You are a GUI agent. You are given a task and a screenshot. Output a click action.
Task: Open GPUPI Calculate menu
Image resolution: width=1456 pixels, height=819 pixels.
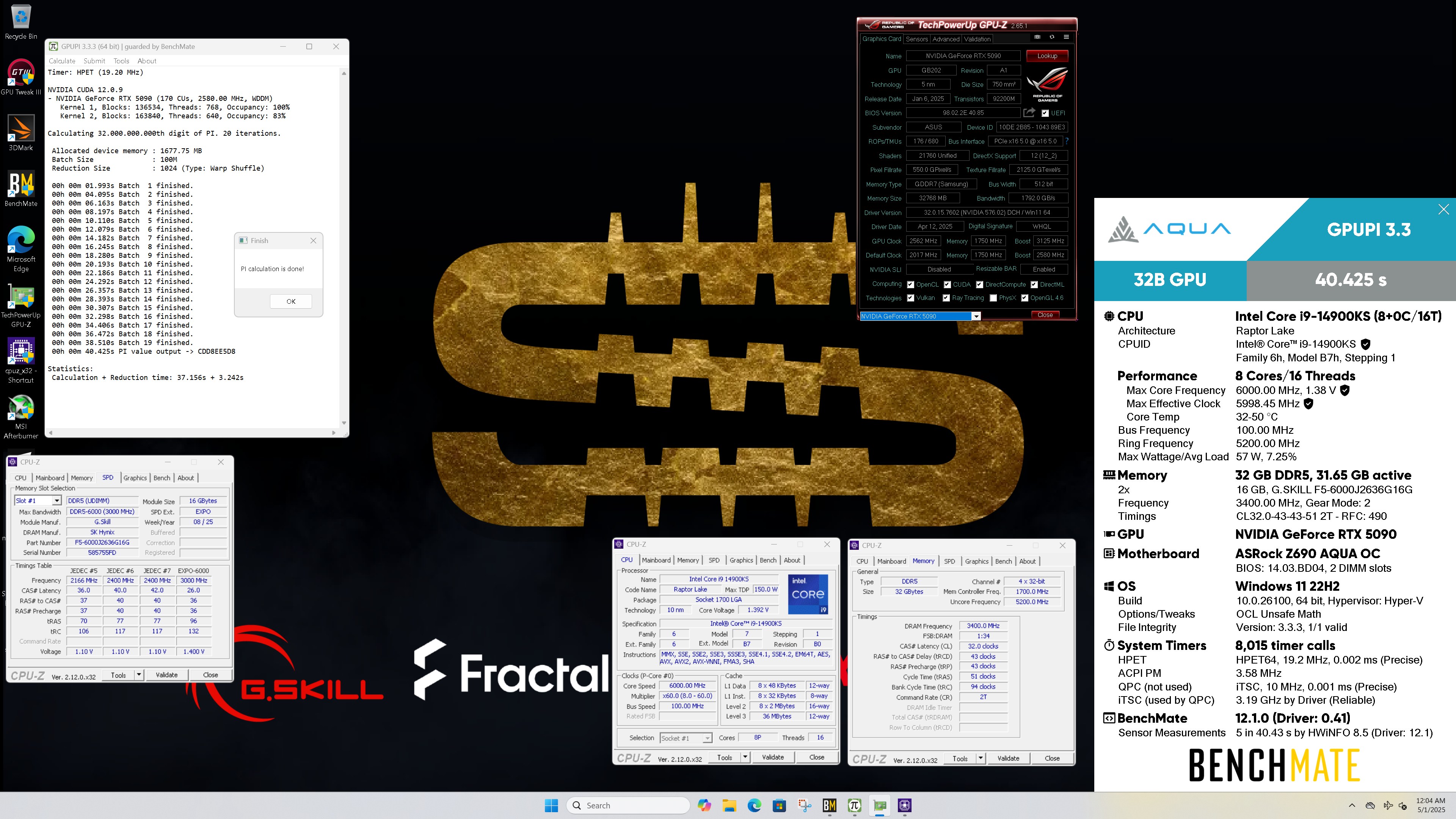click(61, 61)
